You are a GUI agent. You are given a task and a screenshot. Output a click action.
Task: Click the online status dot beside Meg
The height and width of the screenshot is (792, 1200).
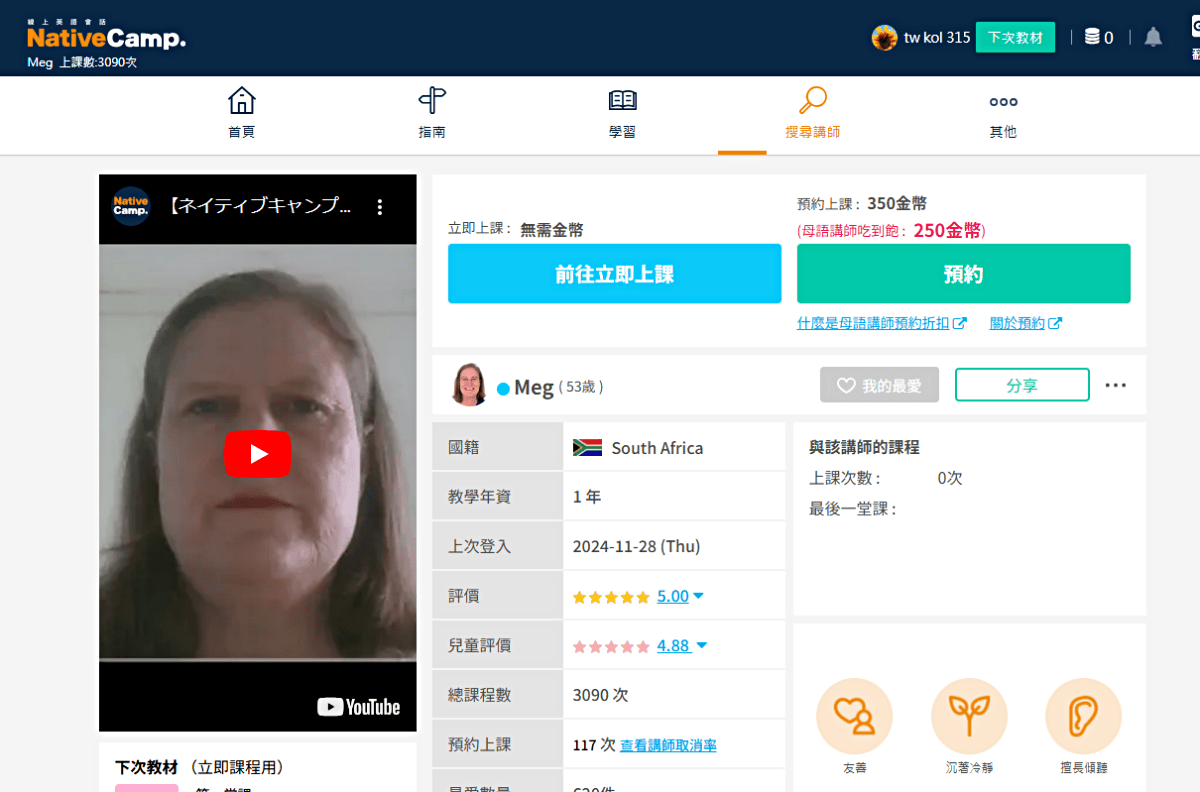[503, 389]
